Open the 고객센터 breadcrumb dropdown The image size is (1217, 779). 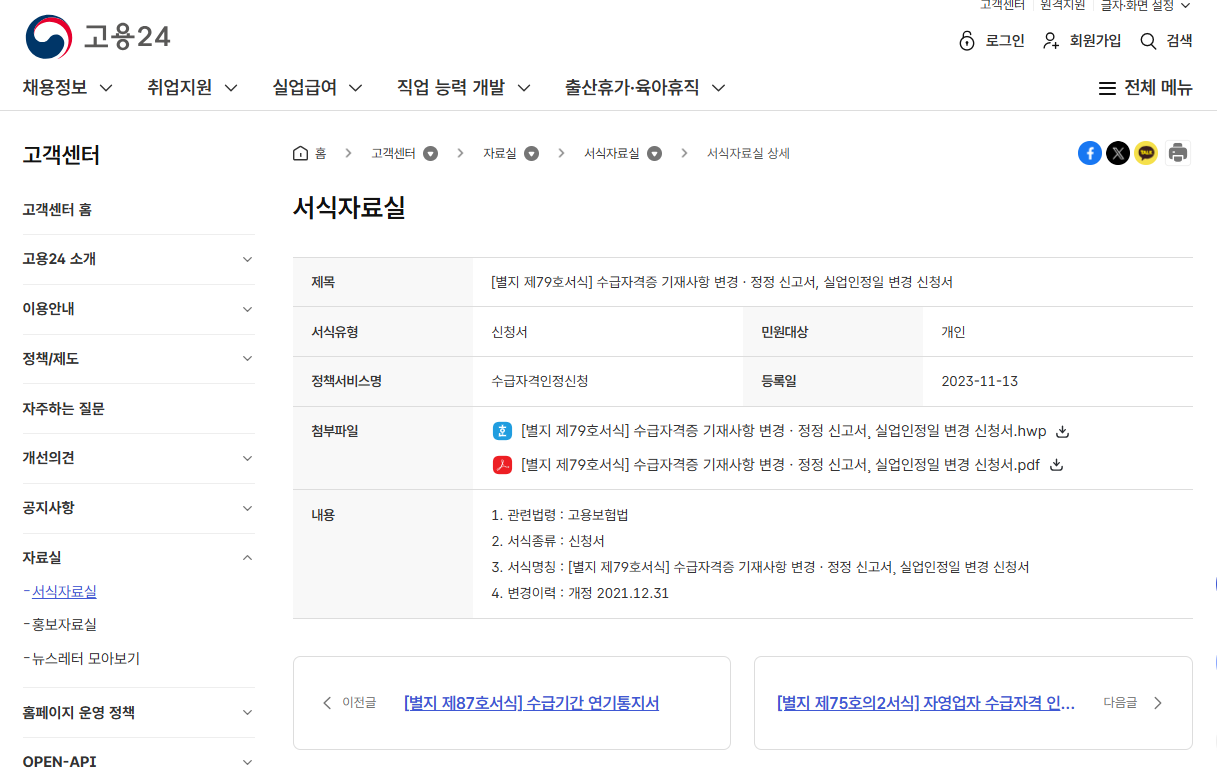[430, 153]
